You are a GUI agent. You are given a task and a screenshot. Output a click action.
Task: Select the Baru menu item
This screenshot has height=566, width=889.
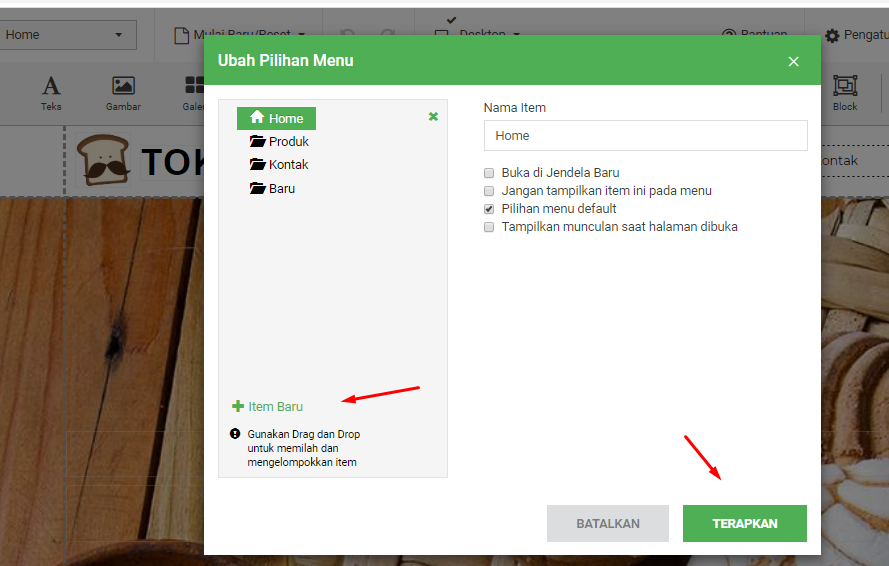tap(272, 188)
